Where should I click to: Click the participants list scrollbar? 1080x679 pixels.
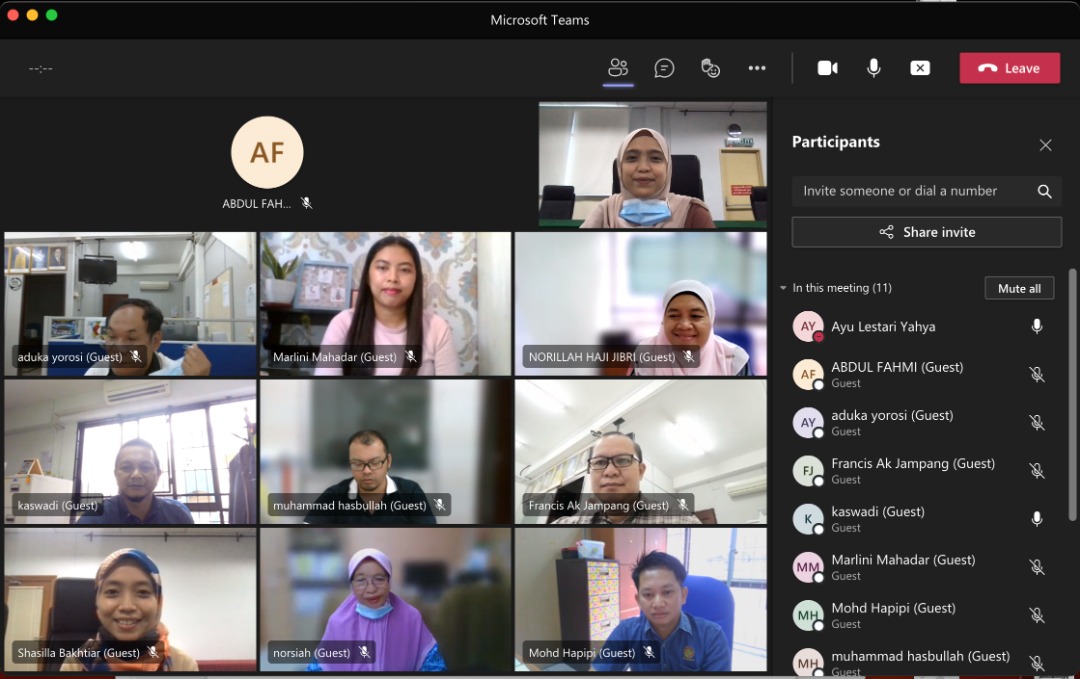click(x=1072, y=395)
